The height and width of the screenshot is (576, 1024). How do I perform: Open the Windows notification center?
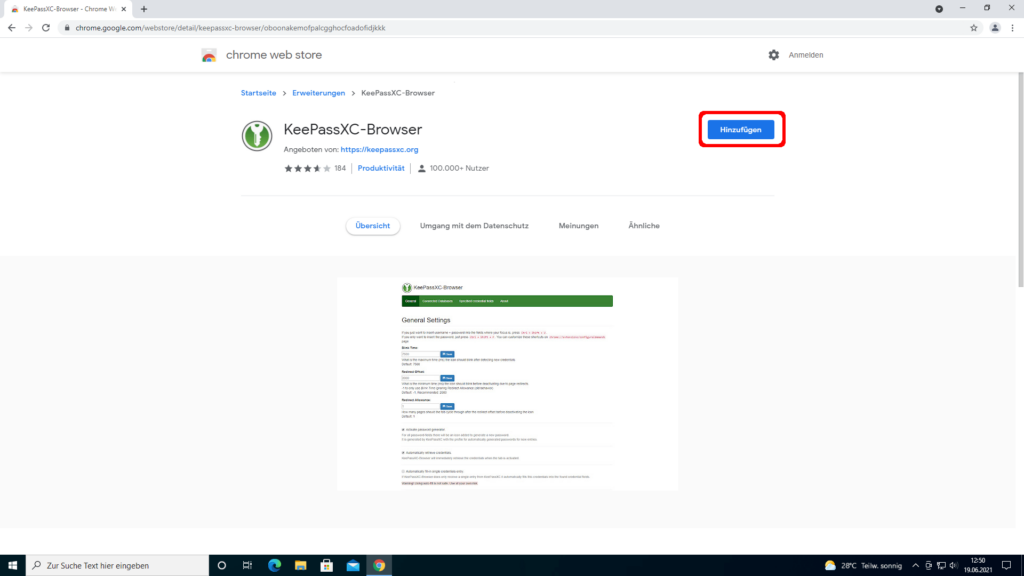tap(1006, 566)
